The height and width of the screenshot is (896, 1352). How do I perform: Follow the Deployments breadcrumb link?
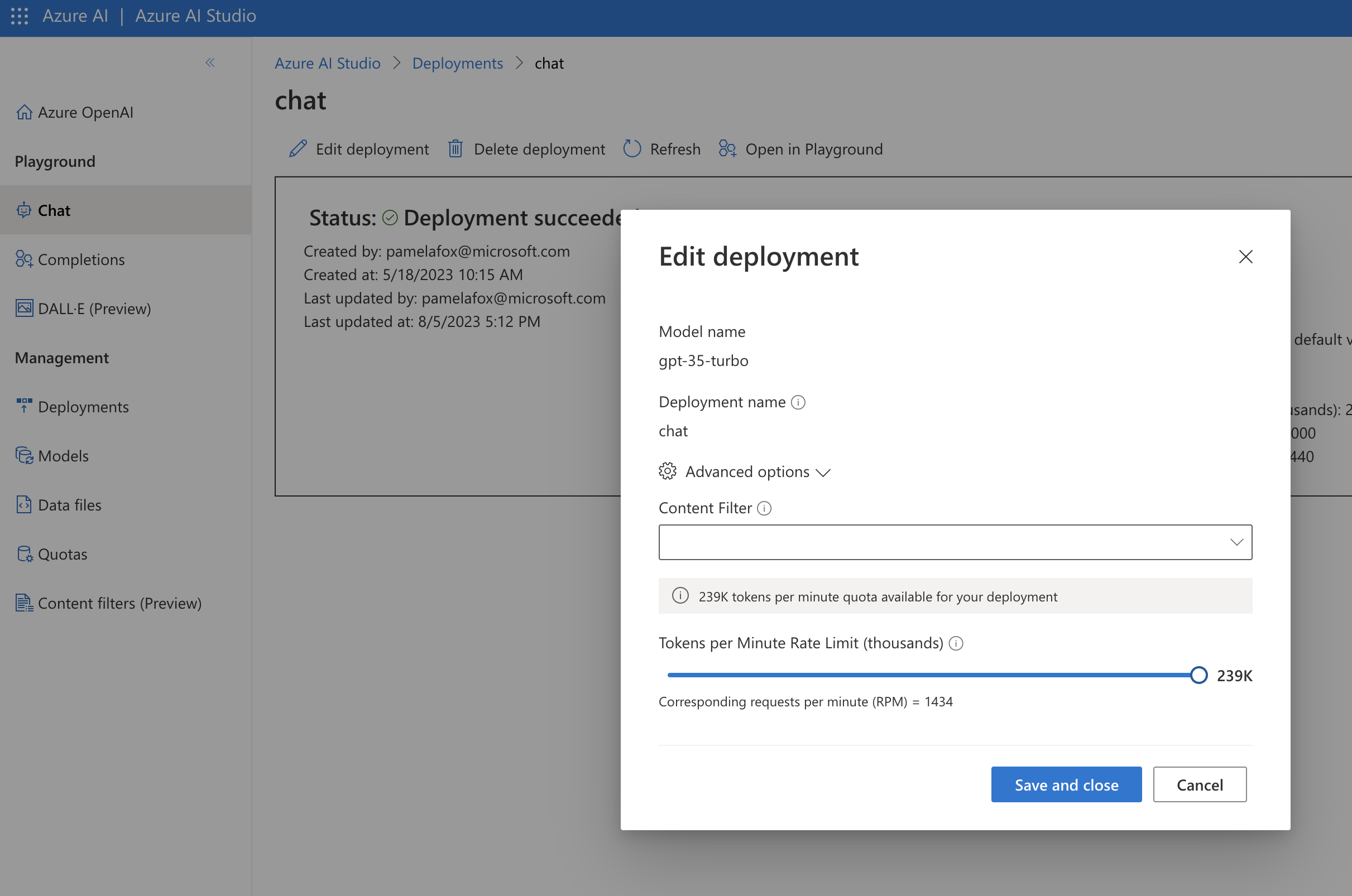click(457, 63)
